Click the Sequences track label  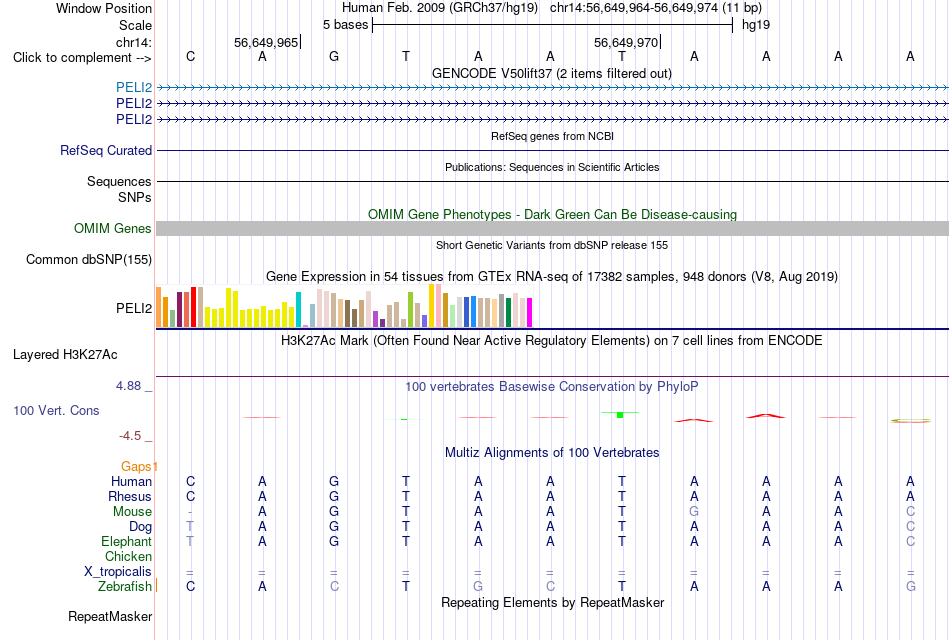coord(119,181)
